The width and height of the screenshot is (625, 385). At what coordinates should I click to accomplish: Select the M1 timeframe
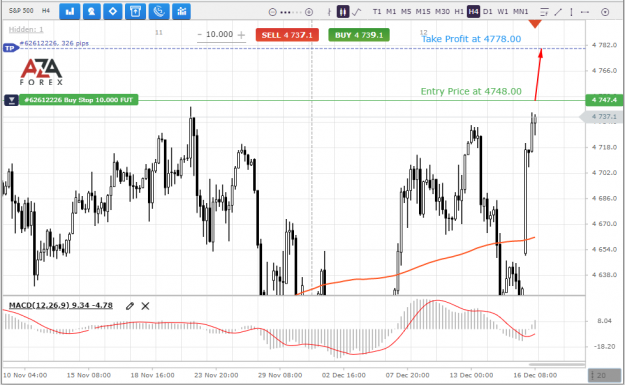391,12
